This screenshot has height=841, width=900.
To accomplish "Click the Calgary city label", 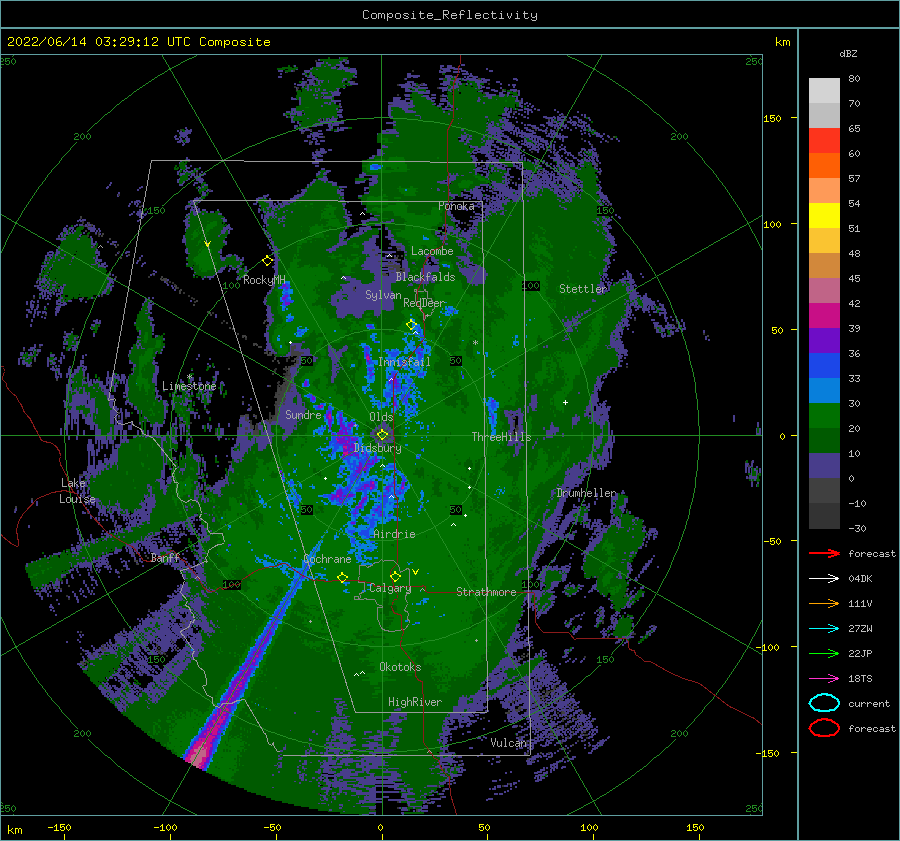I will (390, 588).
